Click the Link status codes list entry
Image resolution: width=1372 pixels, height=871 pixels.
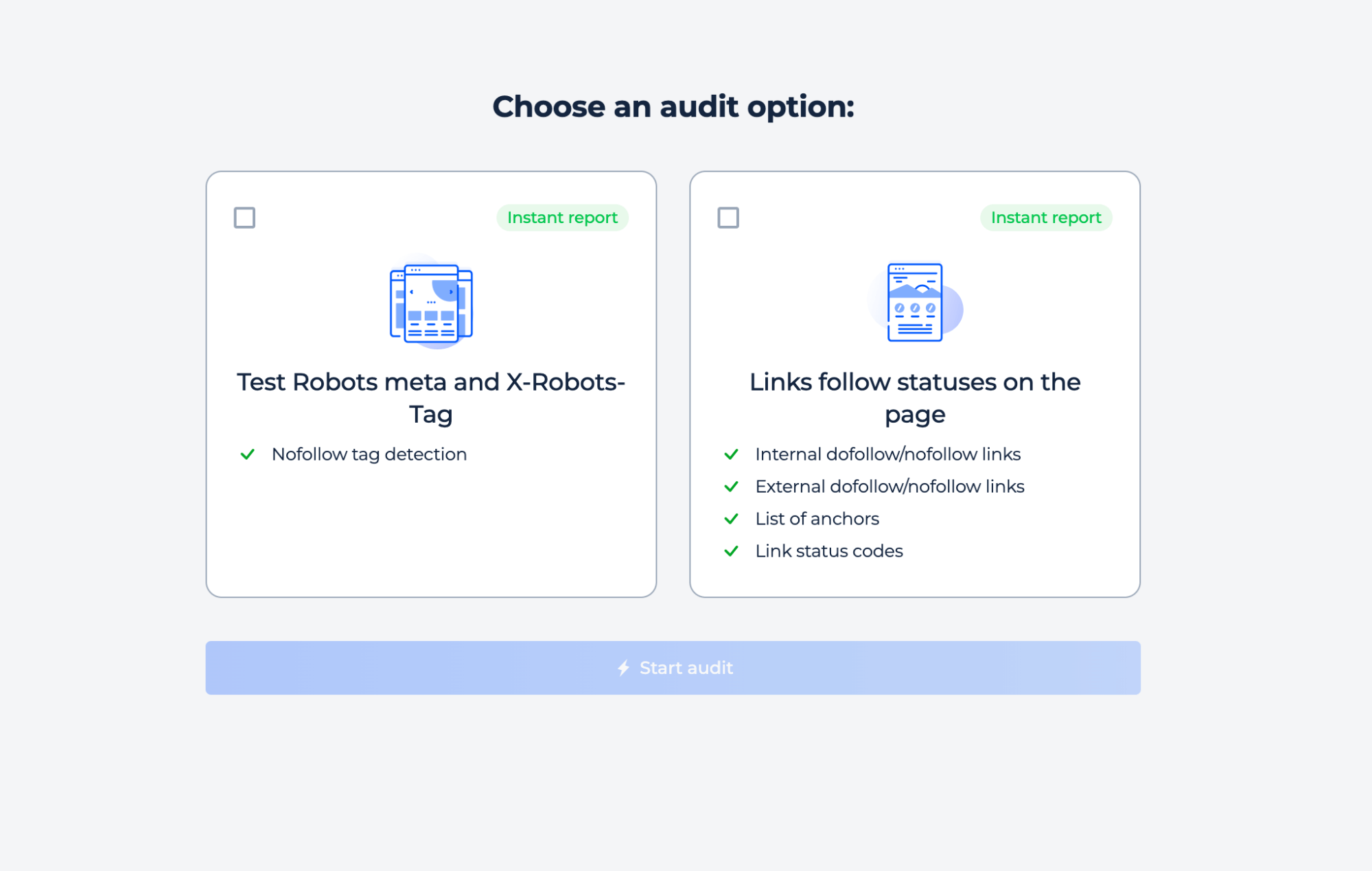point(828,550)
